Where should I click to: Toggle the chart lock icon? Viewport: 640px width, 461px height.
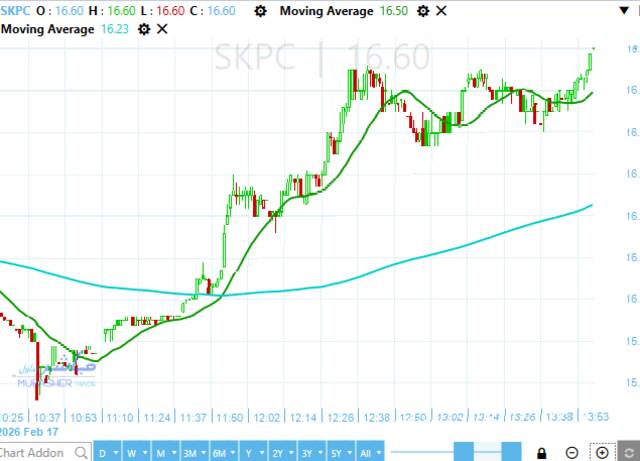tap(541, 453)
